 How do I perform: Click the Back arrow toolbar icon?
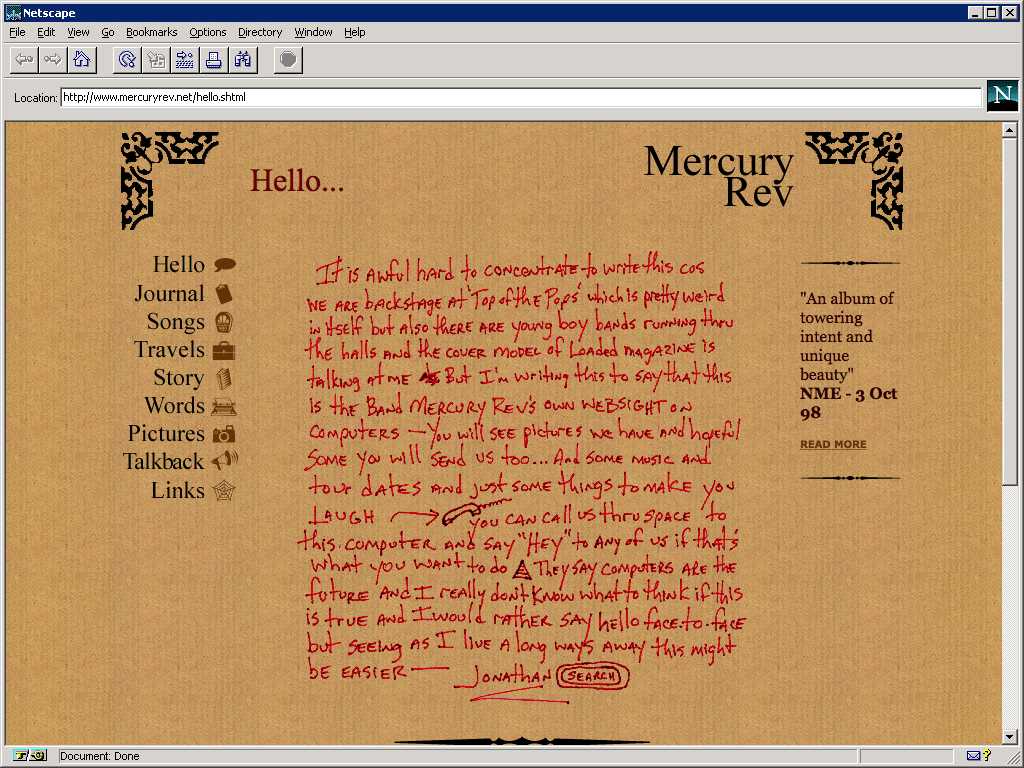tap(23, 59)
